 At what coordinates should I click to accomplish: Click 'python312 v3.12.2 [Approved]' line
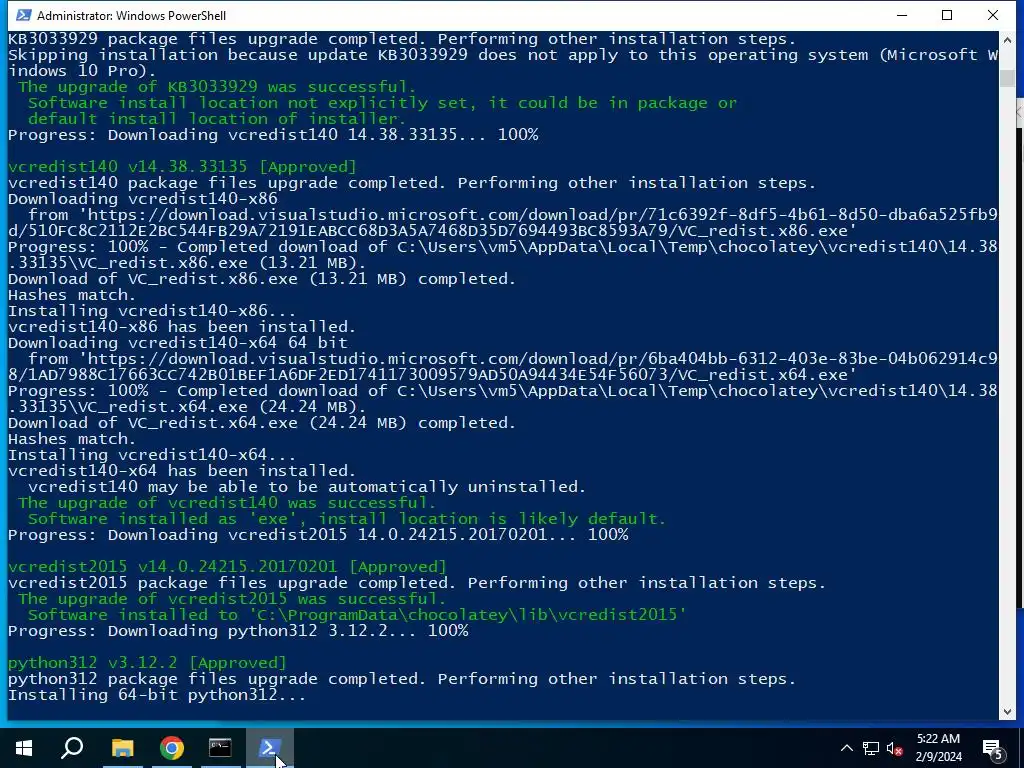pyautogui.click(x=147, y=663)
